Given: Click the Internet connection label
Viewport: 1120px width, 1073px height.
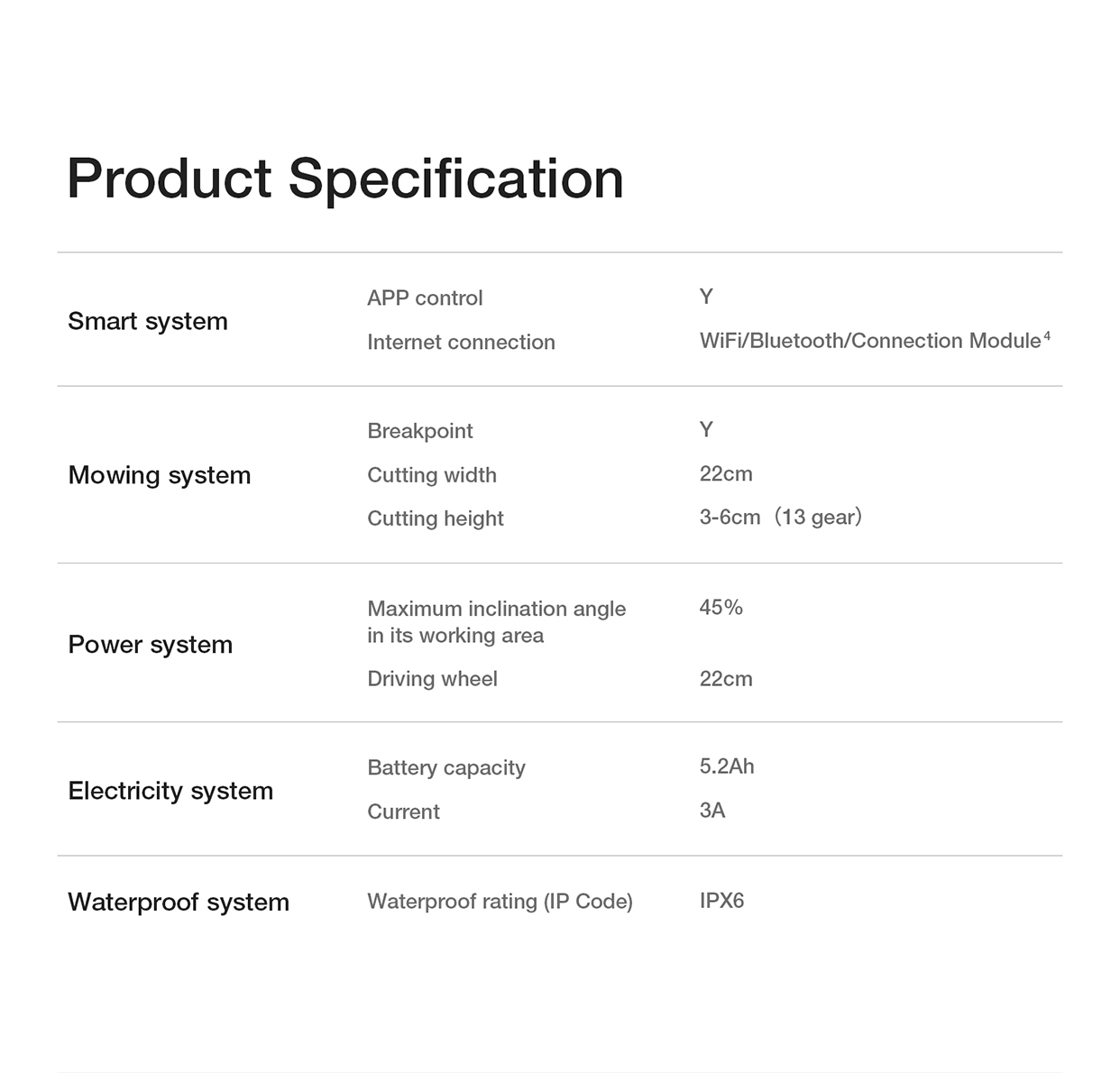Looking at the screenshot, I should (x=461, y=342).
